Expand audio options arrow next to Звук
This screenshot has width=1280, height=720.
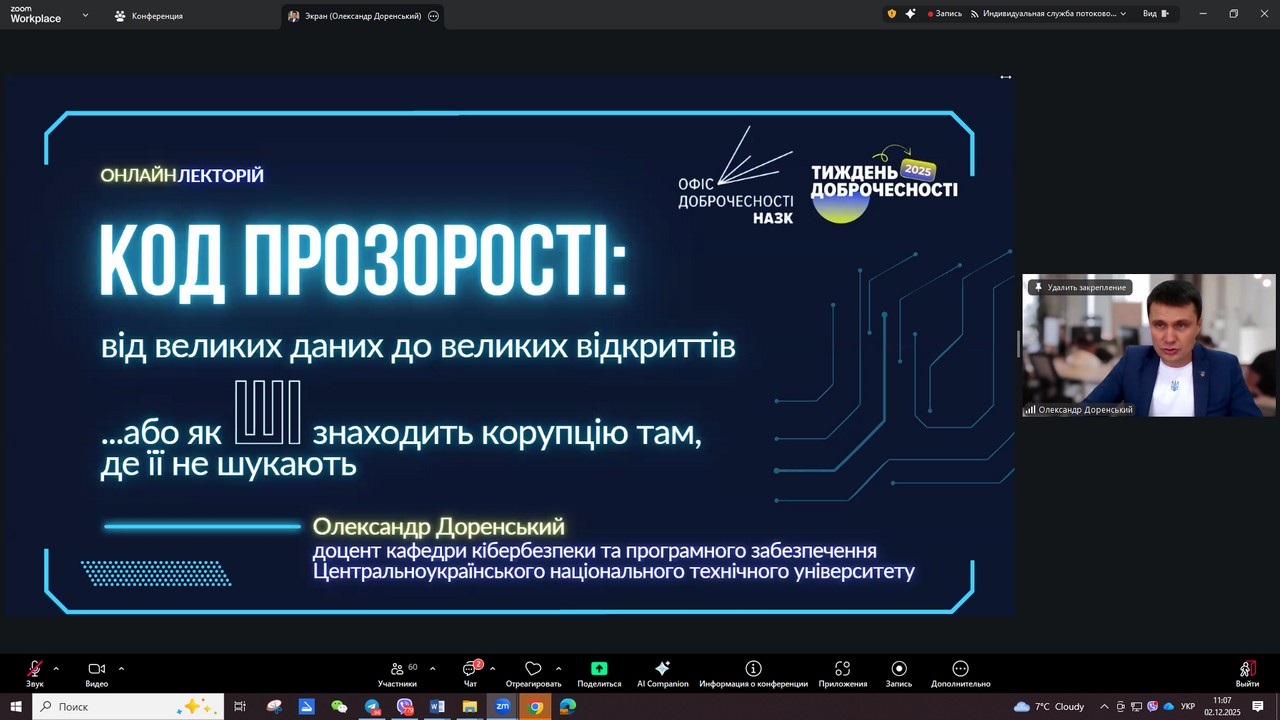click(x=56, y=669)
